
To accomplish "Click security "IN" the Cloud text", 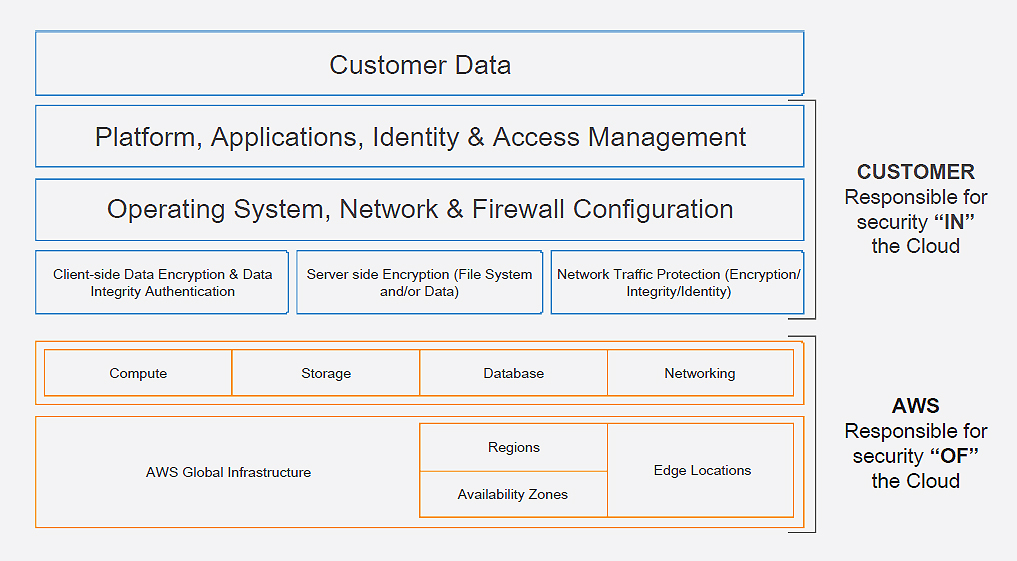I will [916, 234].
